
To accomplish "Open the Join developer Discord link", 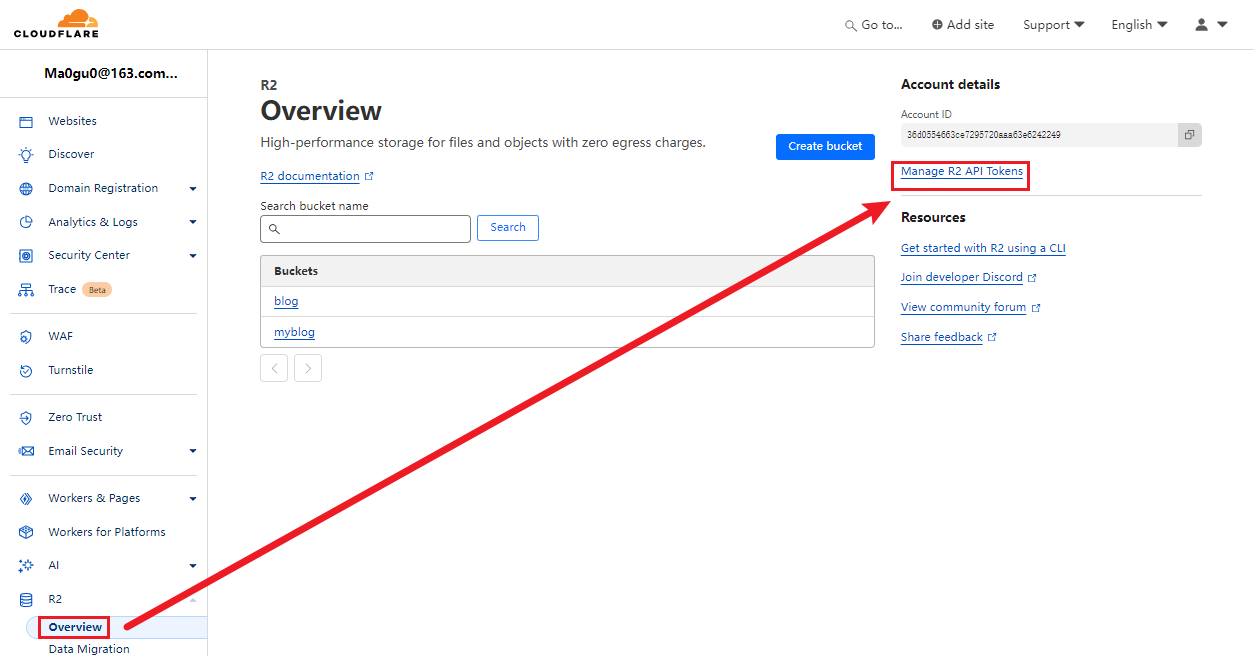I will [x=962, y=277].
